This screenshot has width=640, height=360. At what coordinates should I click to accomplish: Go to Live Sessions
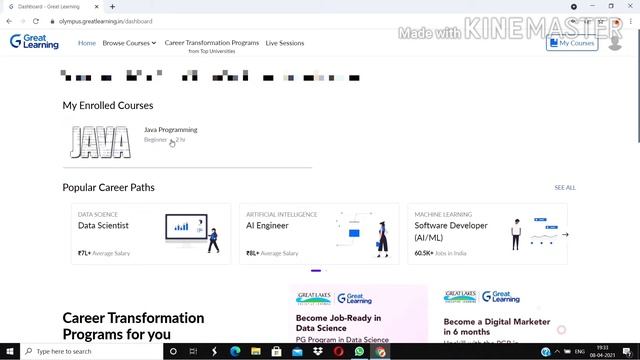(x=284, y=43)
